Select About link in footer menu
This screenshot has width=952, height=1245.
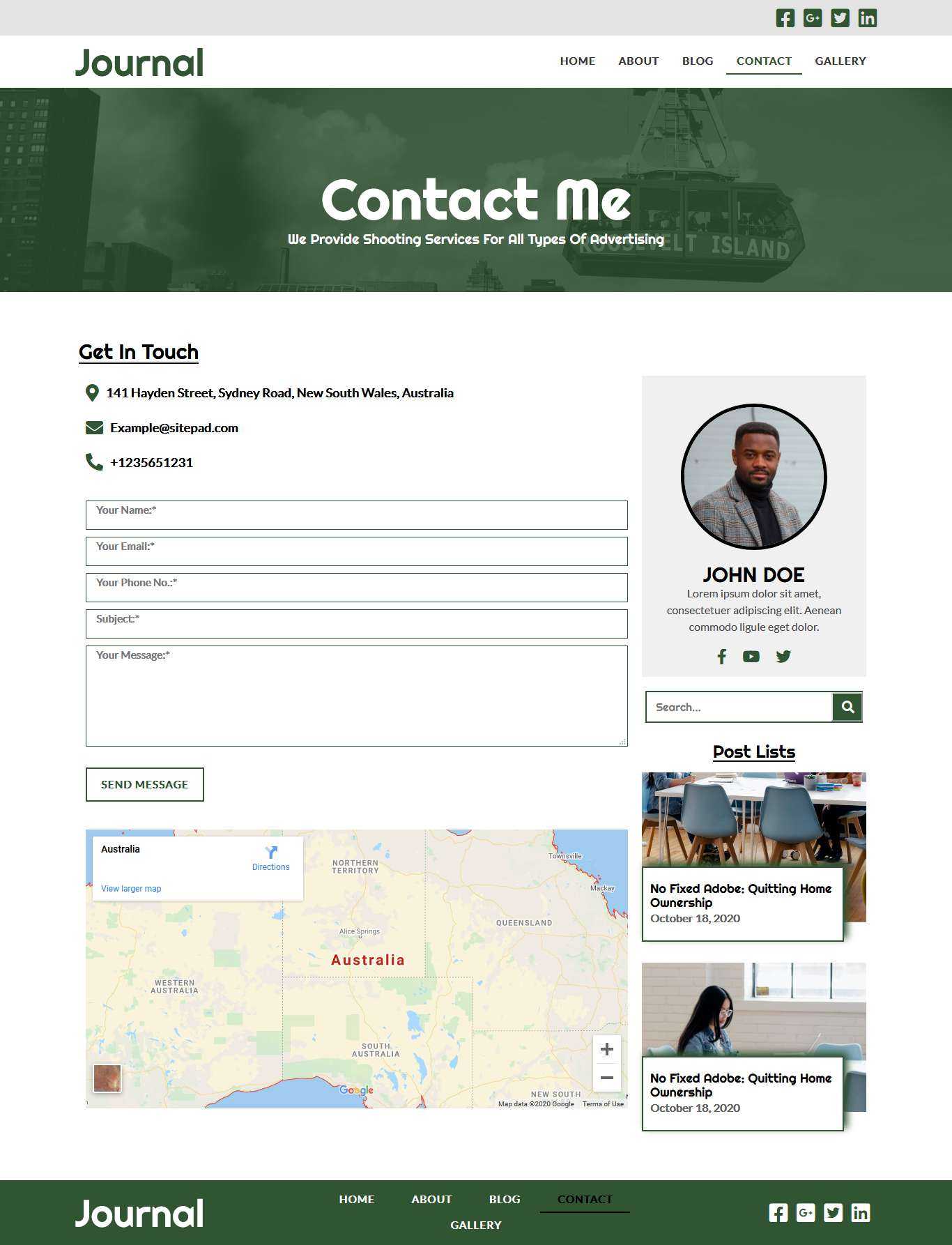coord(431,1200)
